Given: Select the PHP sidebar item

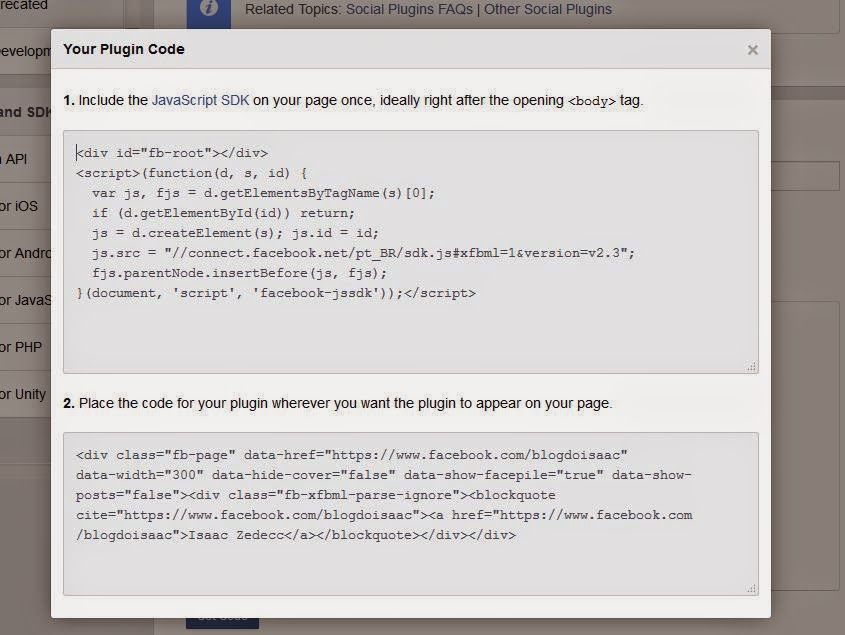Looking at the screenshot, I should pos(25,347).
